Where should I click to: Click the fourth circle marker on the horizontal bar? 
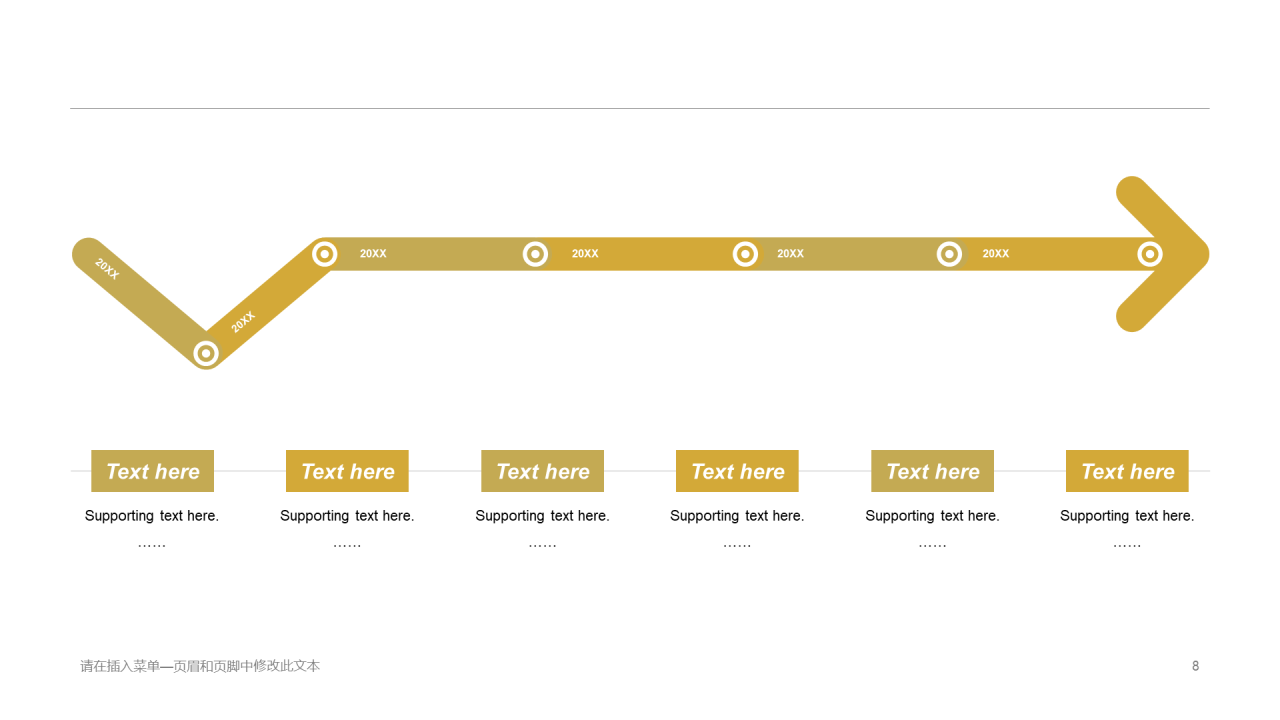coord(949,254)
